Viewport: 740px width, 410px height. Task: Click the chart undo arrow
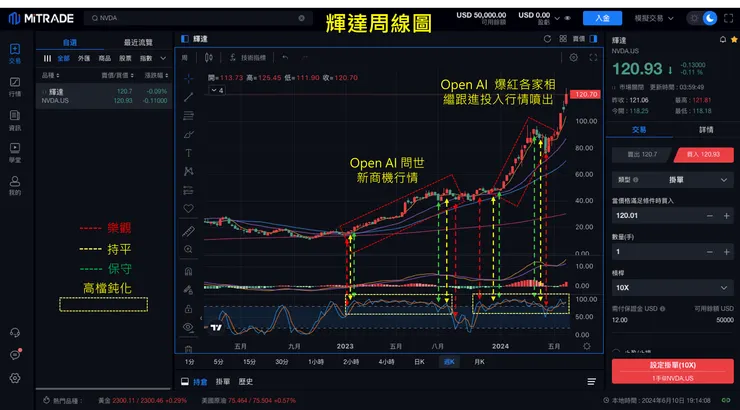285,58
